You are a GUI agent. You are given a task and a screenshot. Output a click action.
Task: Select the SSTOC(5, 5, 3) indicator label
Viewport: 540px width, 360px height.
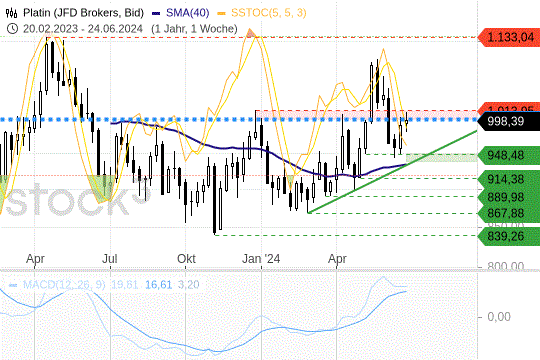click(x=268, y=13)
